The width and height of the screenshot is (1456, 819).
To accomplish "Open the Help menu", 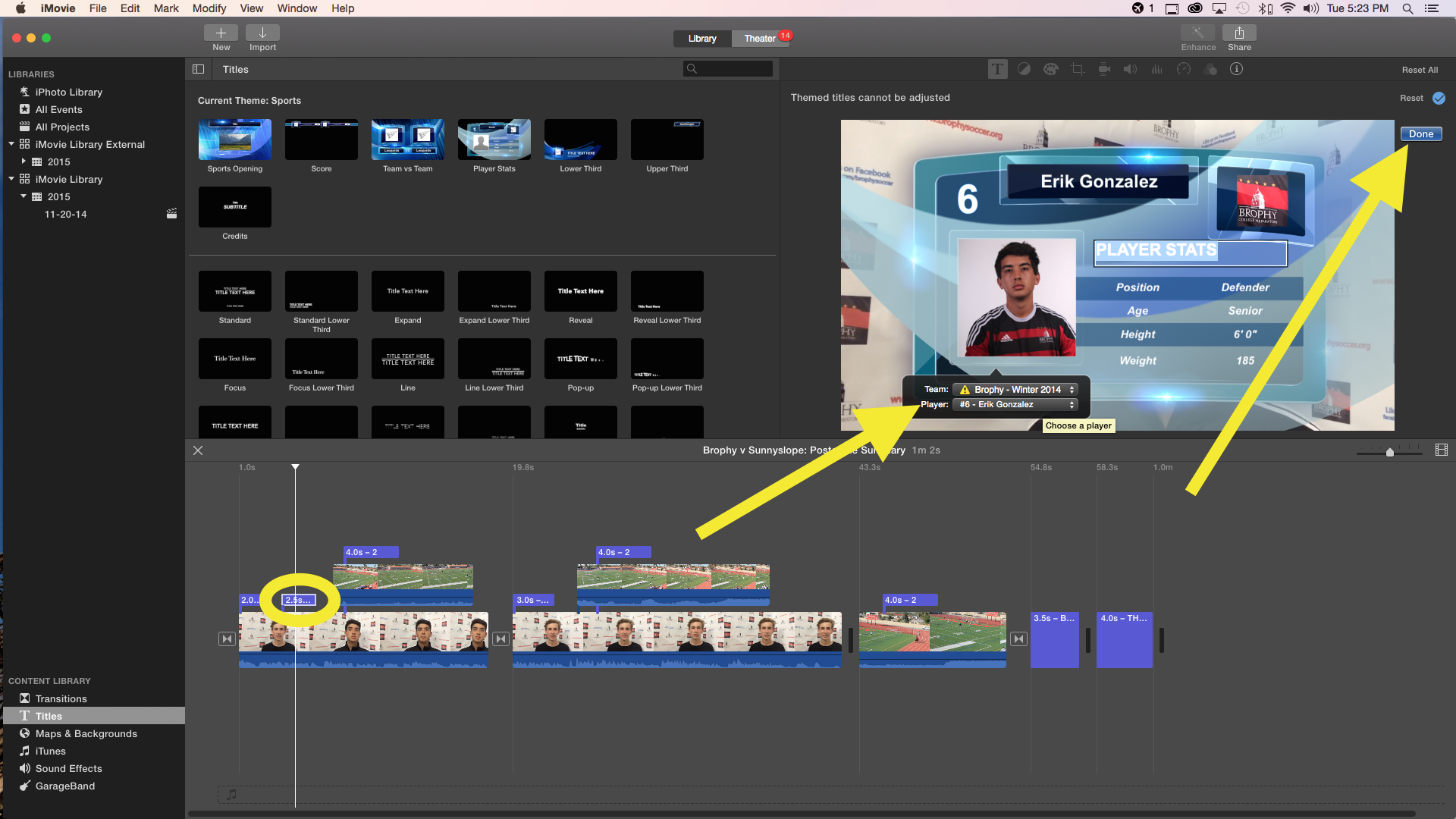I will [343, 8].
